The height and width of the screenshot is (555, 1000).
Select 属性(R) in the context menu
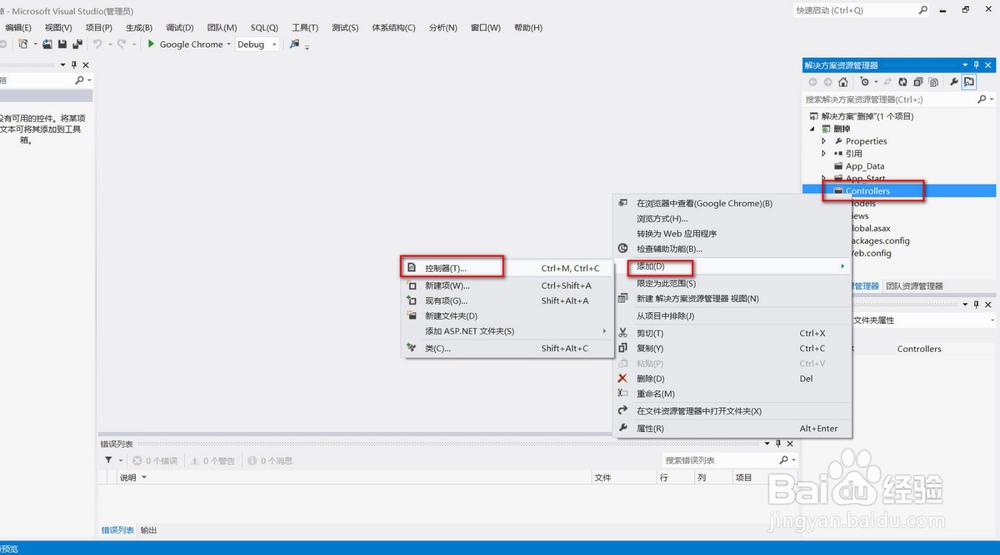[x=732, y=428]
